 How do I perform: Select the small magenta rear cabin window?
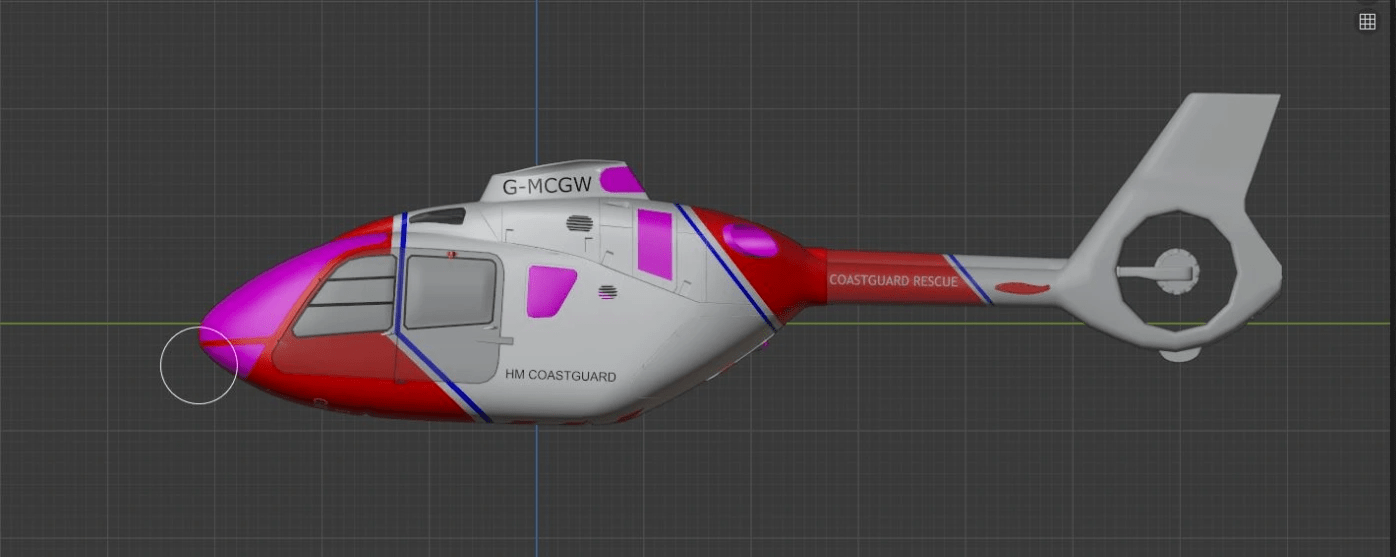click(550, 288)
